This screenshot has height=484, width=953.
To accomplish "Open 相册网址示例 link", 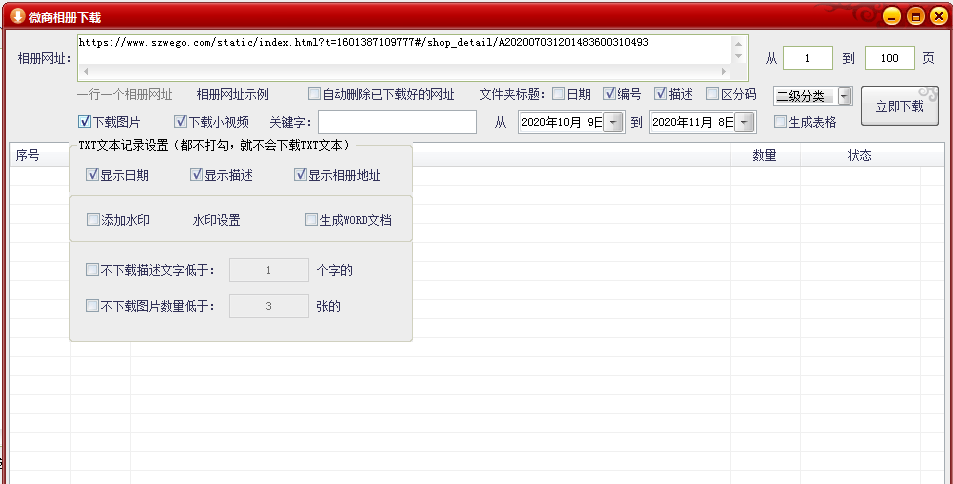I will tap(232, 95).
